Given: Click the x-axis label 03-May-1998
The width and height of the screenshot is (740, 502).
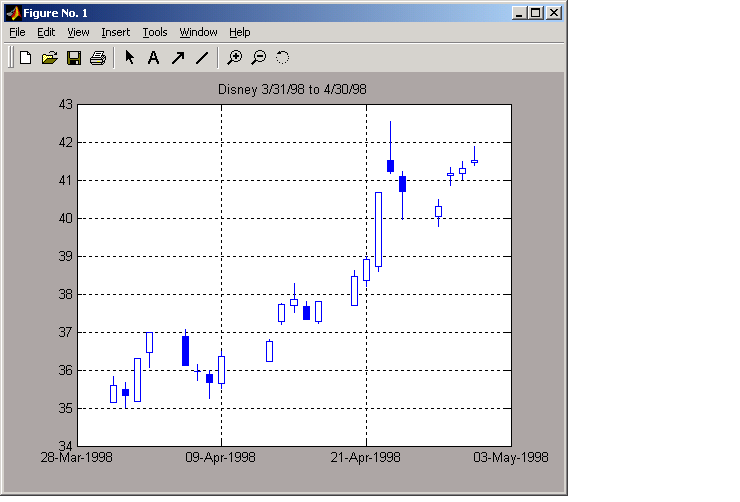Looking at the screenshot, I should (511, 457).
